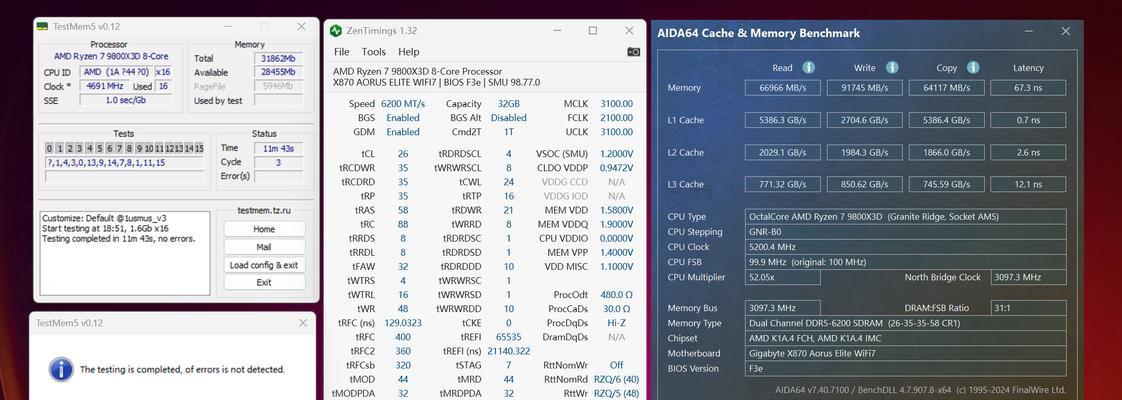Click the Memory Read result 66966 MB/s
The height and width of the screenshot is (400, 1122).
783,88
